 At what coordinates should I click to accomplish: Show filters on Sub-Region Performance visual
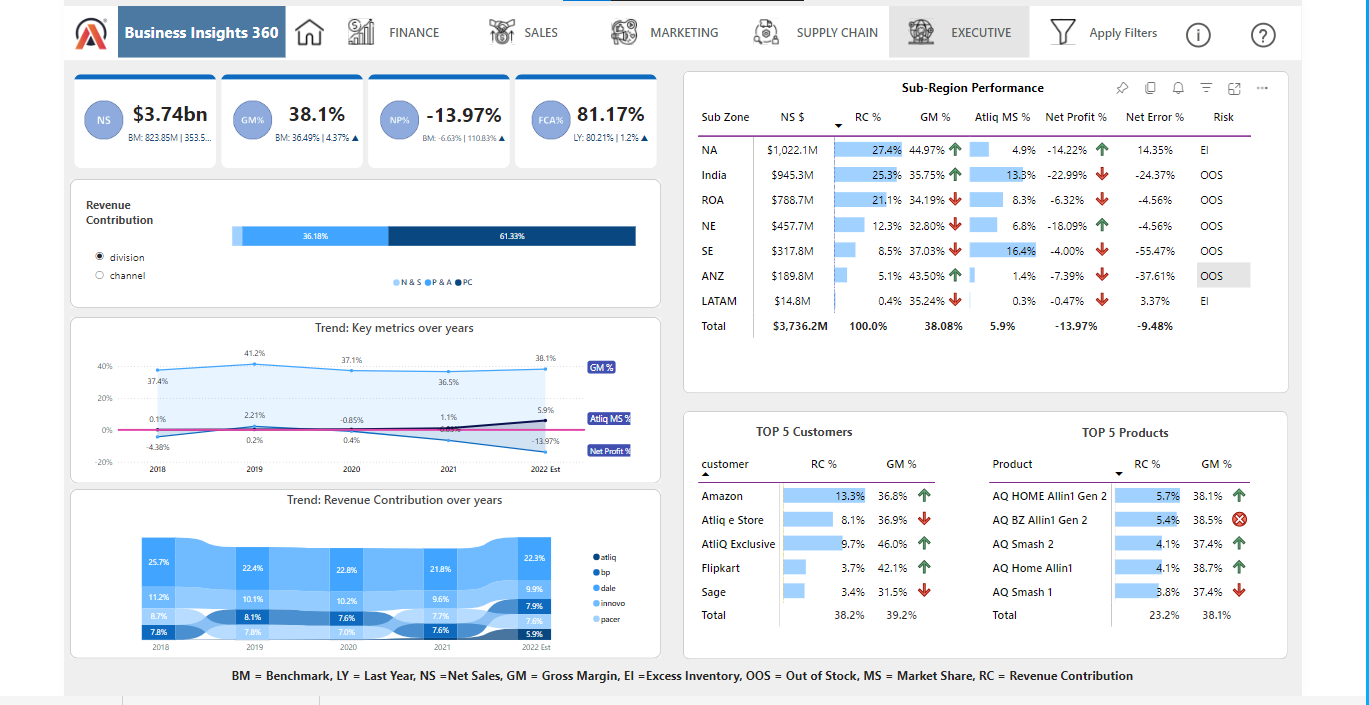1206,88
